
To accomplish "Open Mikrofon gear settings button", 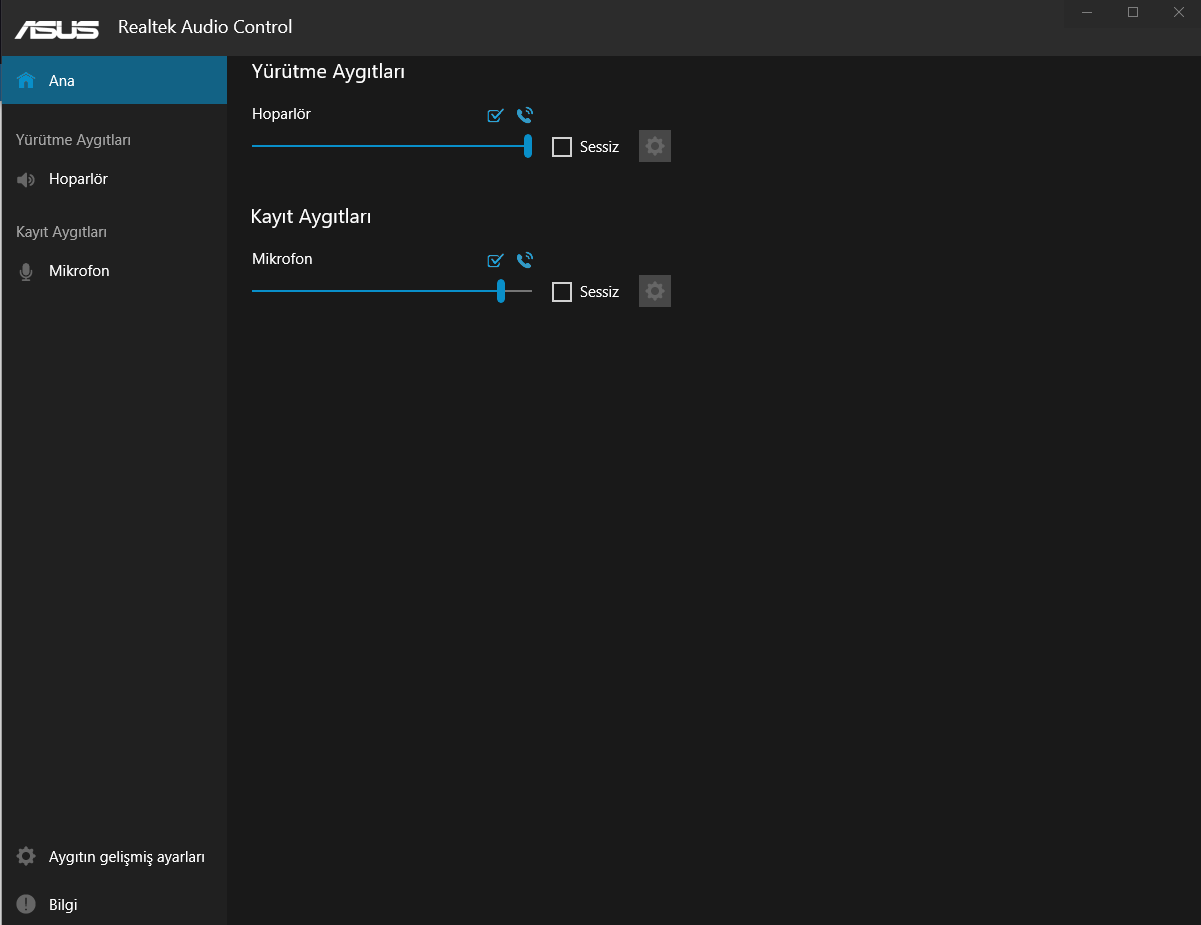I will tap(655, 292).
